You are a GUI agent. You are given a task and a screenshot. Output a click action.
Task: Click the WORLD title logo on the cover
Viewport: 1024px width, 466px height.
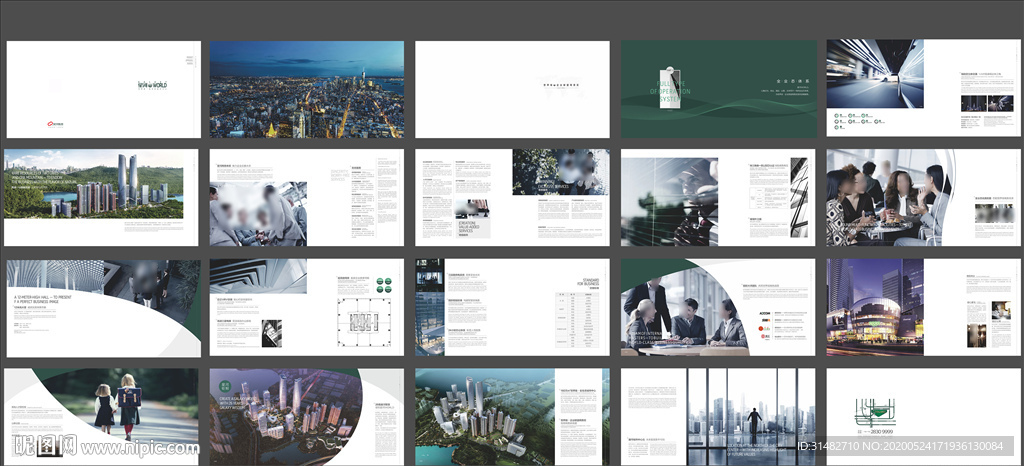(152, 86)
